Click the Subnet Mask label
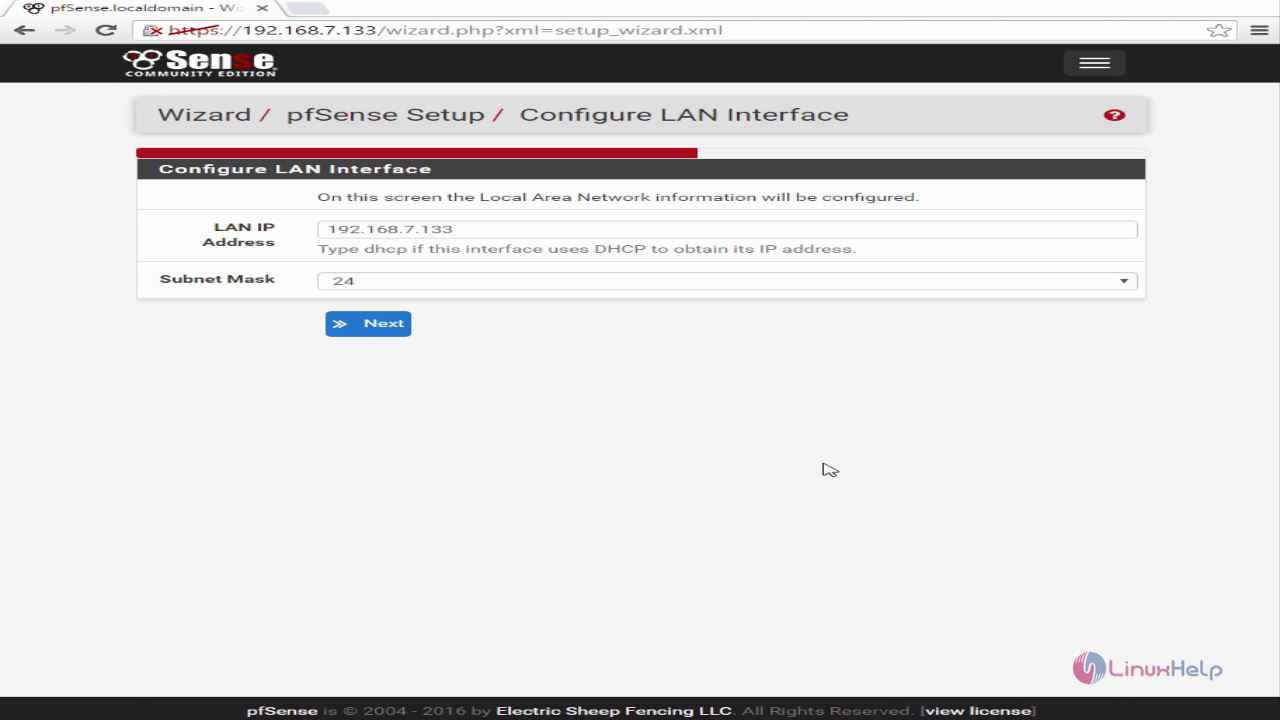The height and width of the screenshot is (720, 1280). 217,279
